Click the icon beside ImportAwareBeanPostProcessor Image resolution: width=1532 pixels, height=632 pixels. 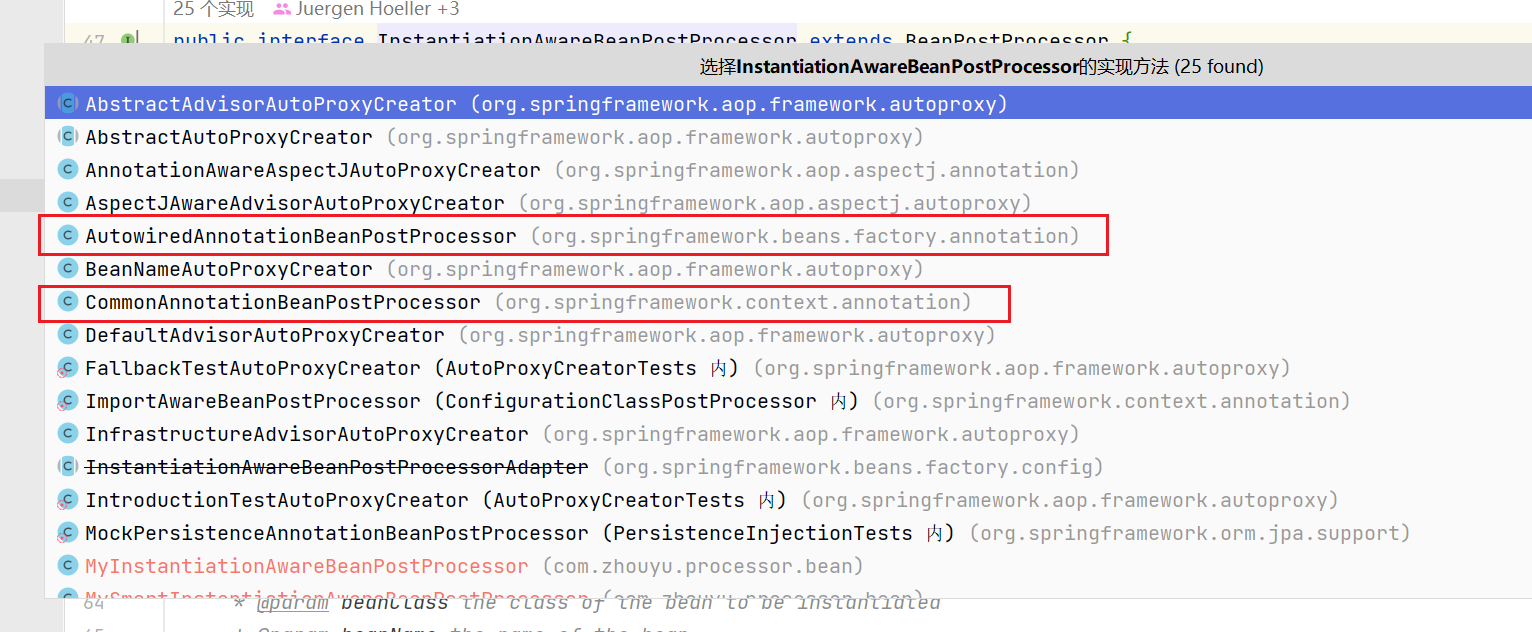pyautogui.click(x=68, y=400)
